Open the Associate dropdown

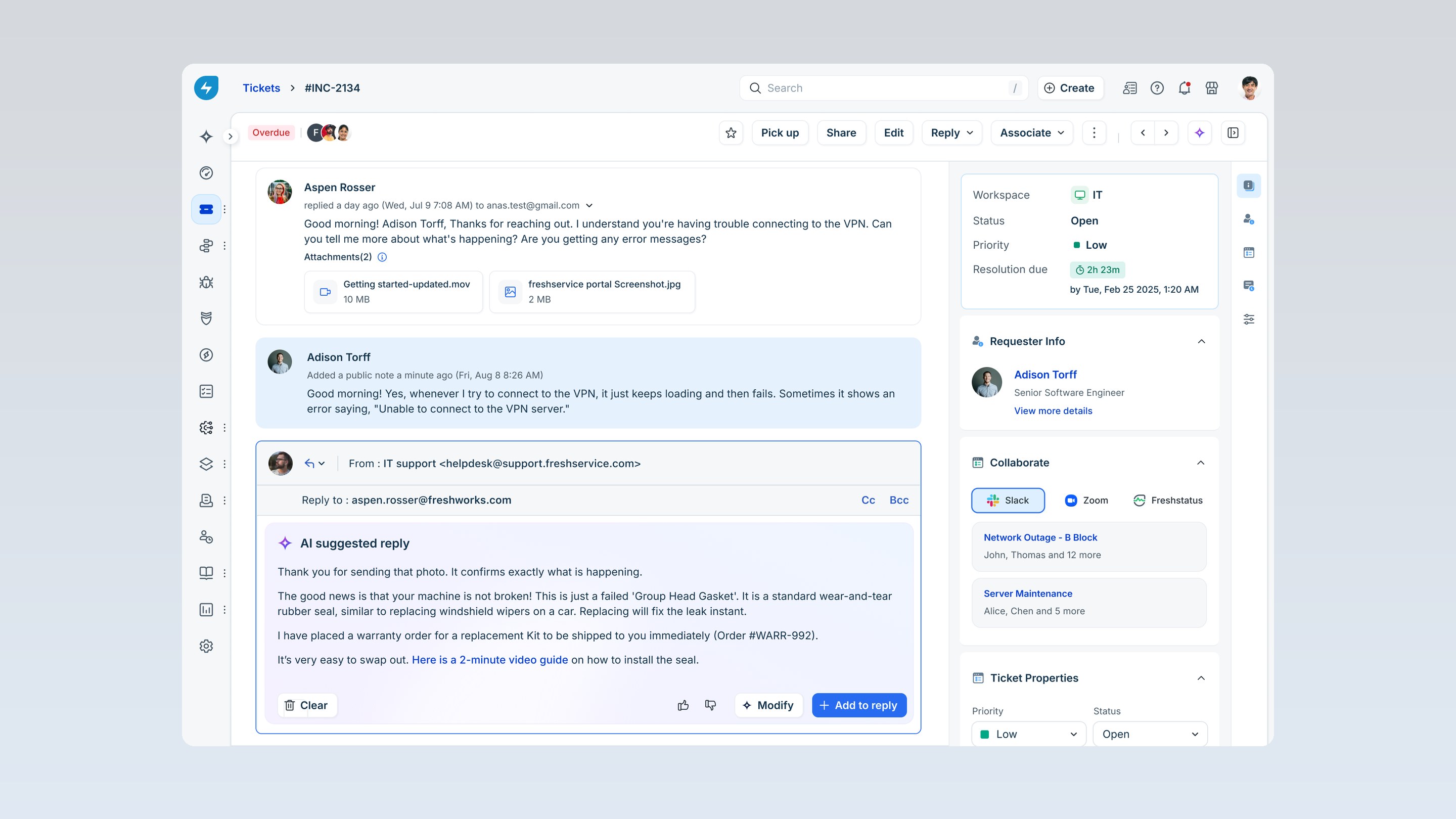(x=1031, y=133)
